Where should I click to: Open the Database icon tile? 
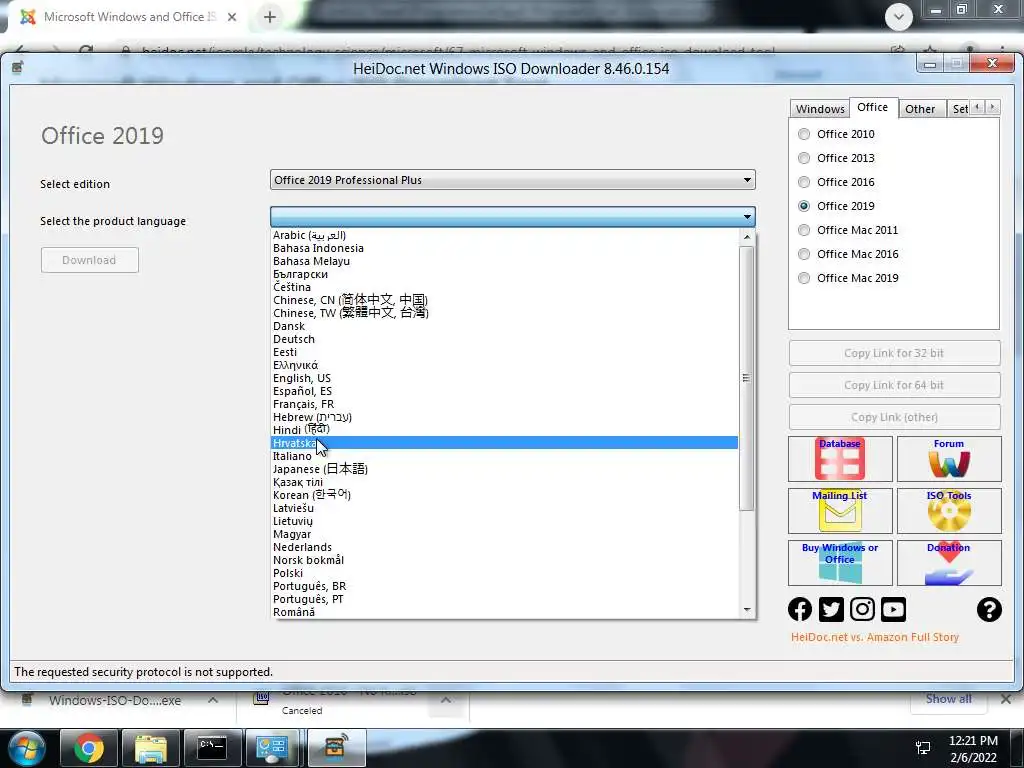tap(840, 458)
